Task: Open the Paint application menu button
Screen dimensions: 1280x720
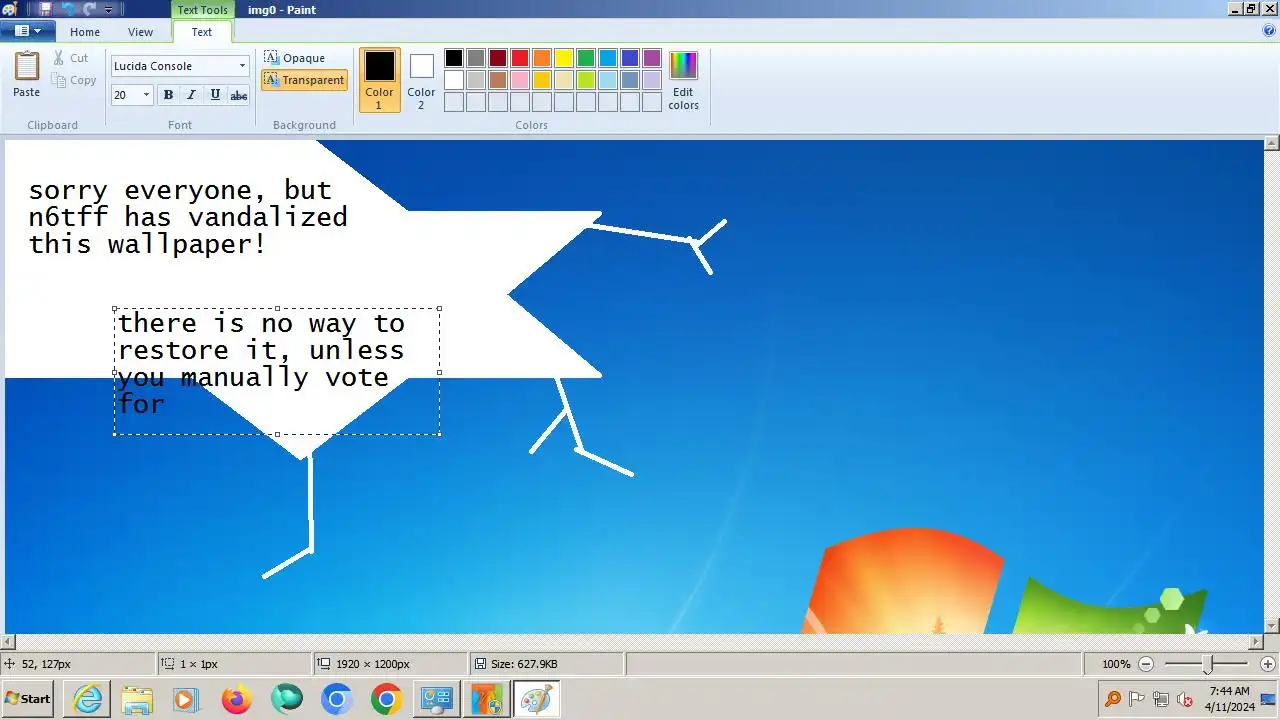Action: (x=27, y=31)
